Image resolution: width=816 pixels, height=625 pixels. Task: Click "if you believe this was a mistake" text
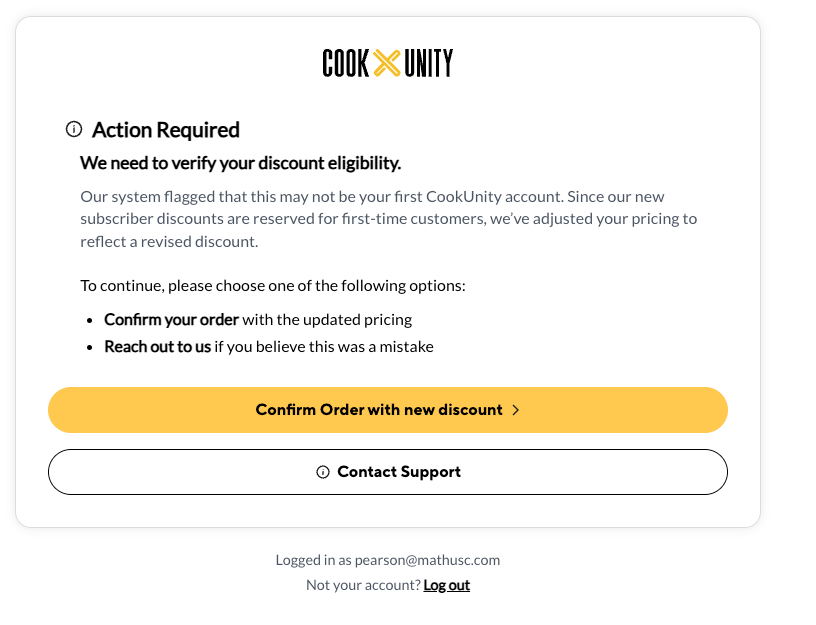click(324, 347)
